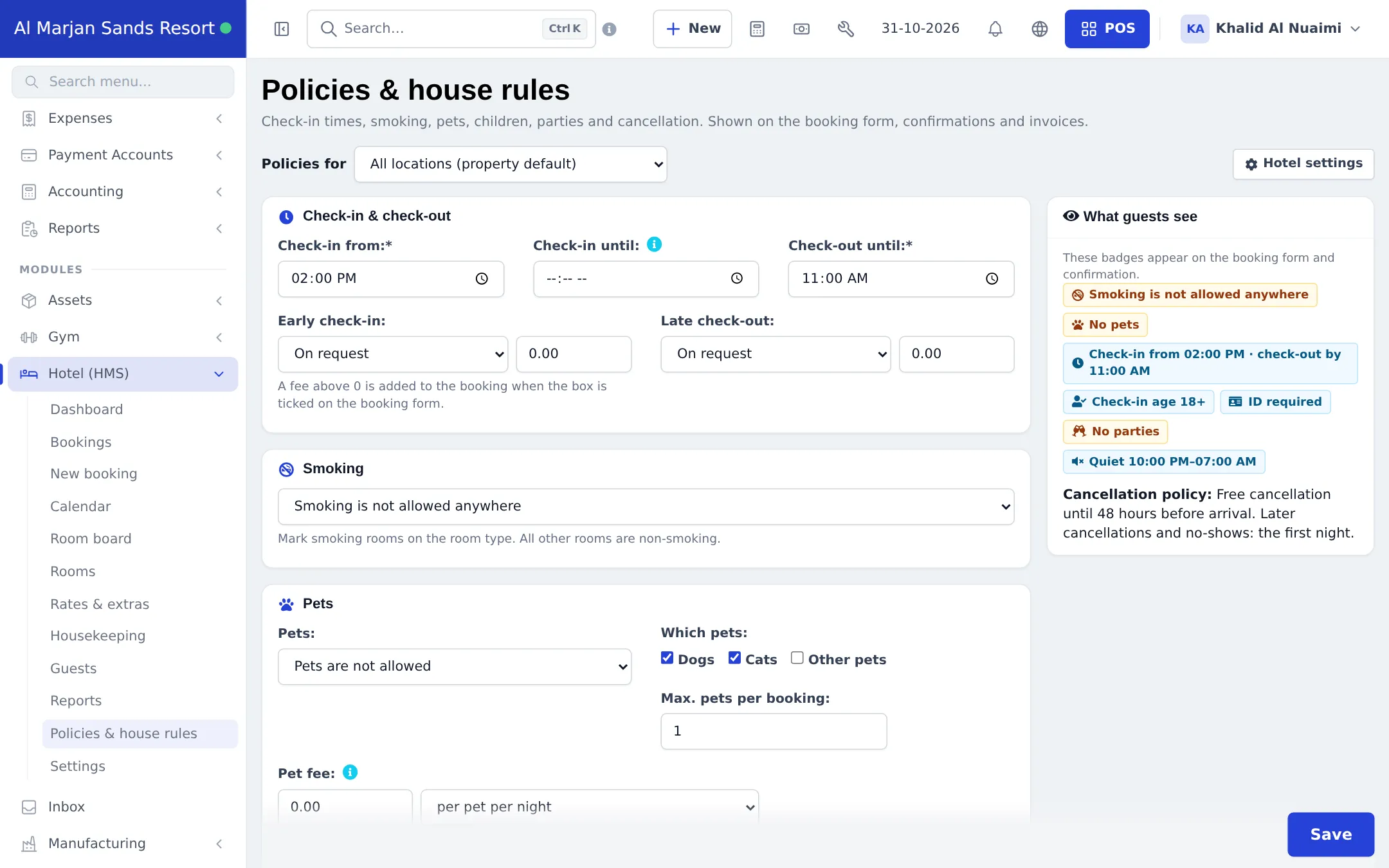Open the globe language selector

(1040, 29)
